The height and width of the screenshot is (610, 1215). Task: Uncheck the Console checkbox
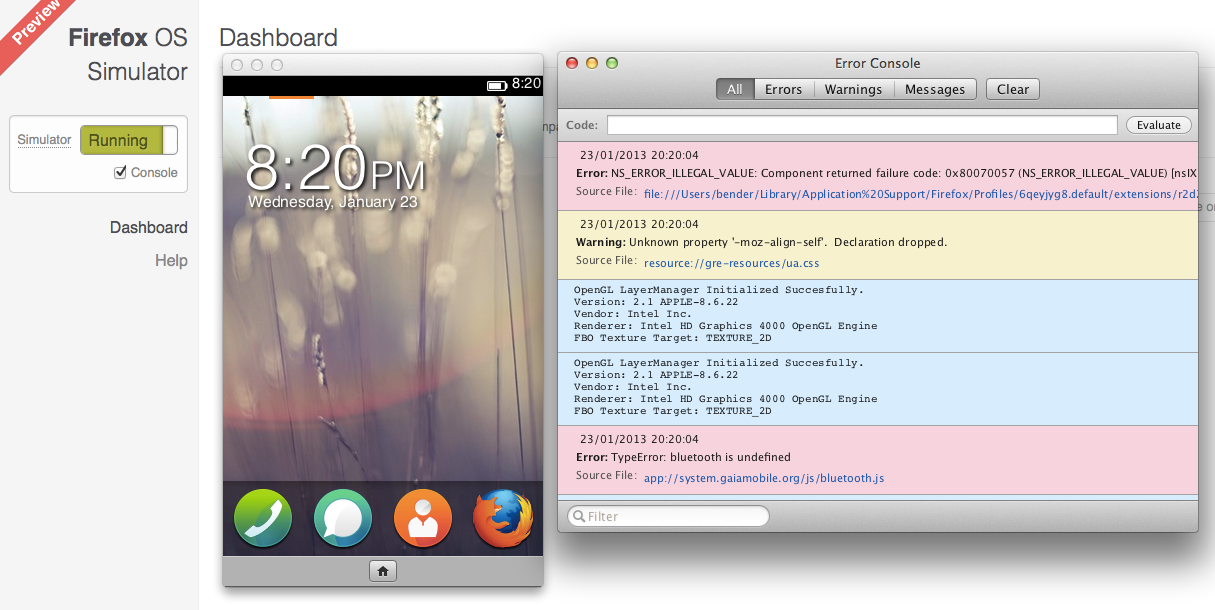click(x=121, y=172)
